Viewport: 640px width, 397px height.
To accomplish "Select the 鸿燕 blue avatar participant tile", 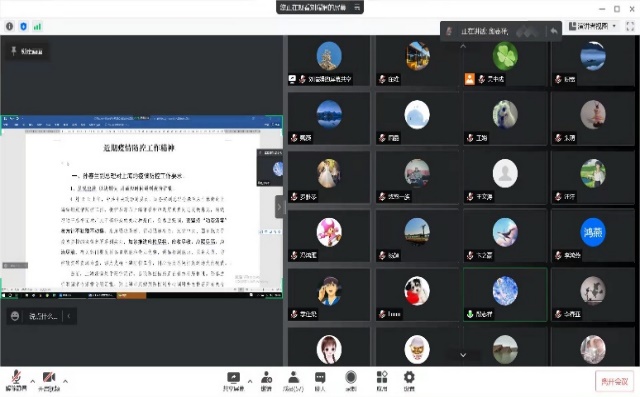I will 593,236.
